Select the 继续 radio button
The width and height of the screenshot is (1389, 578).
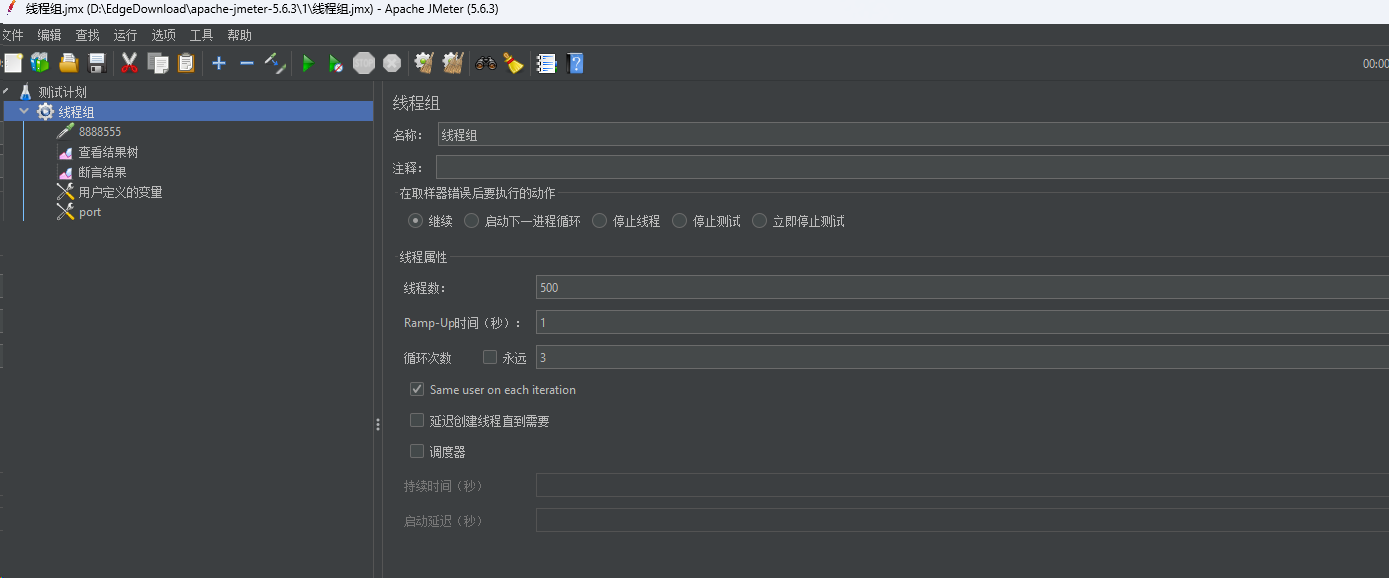click(415, 221)
